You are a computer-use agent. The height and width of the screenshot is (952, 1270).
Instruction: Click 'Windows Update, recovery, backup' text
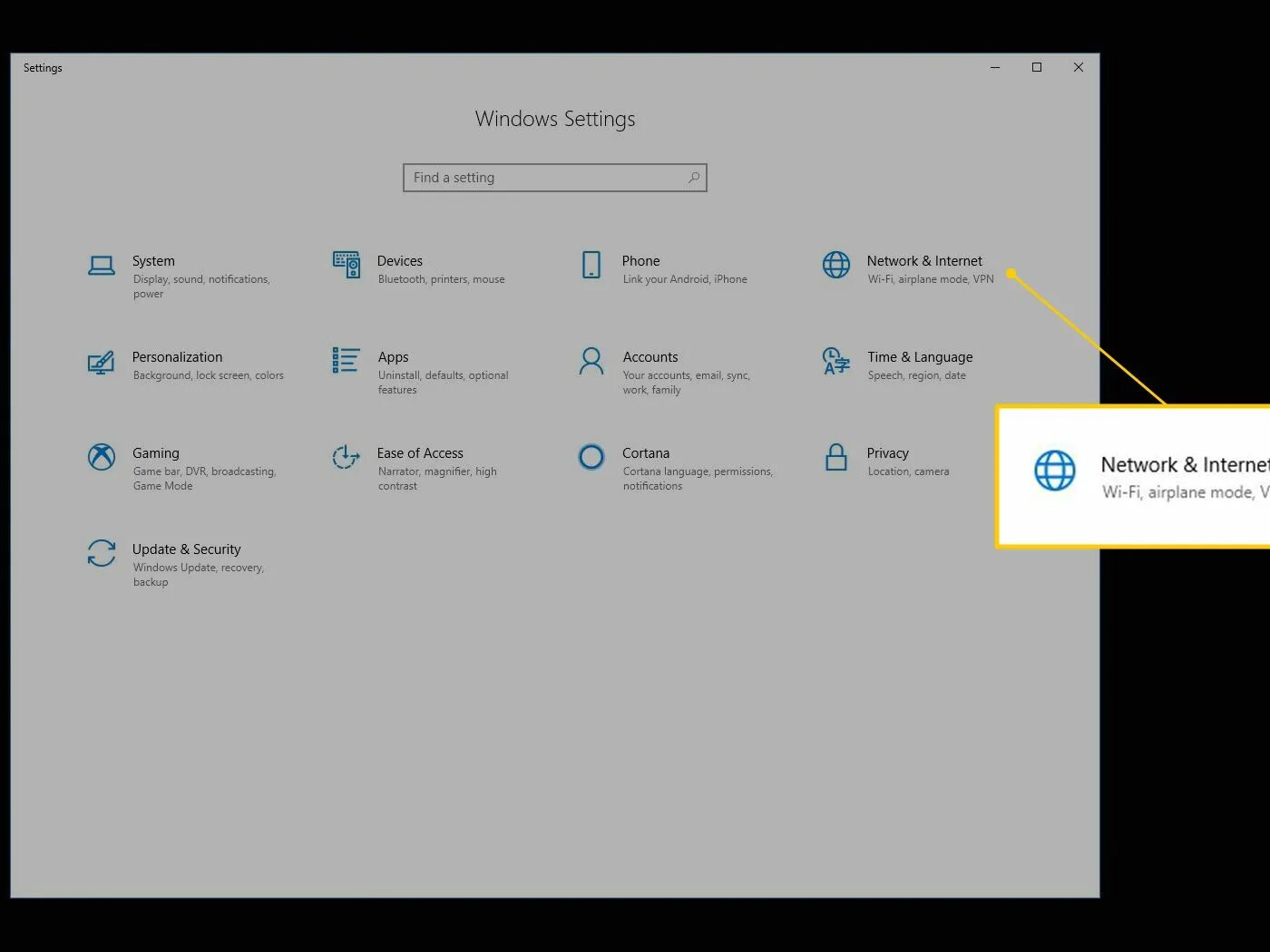coord(198,575)
